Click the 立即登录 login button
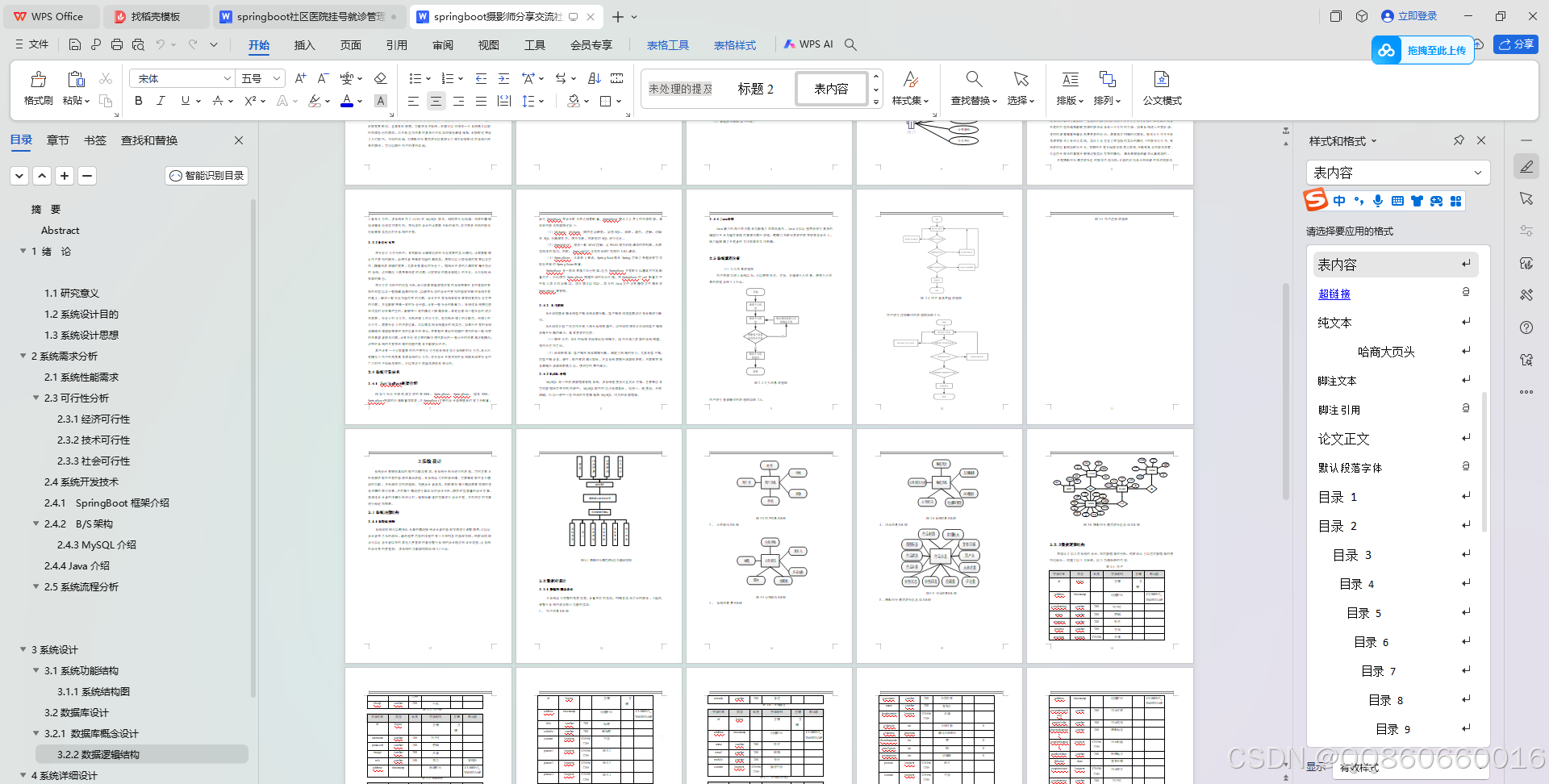 (1409, 16)
